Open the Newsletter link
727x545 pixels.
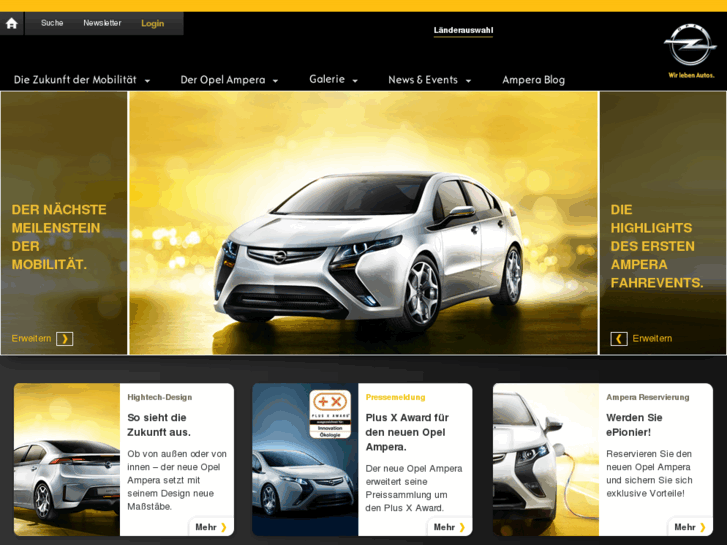102,23
